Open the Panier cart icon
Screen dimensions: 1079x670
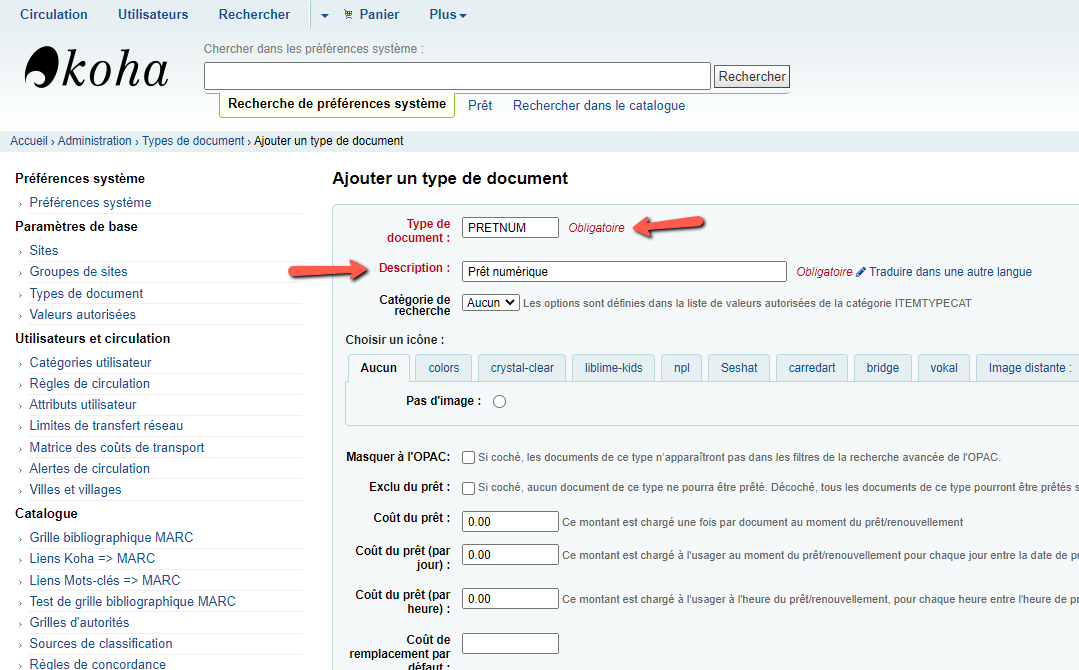click(x=348, y=14)
